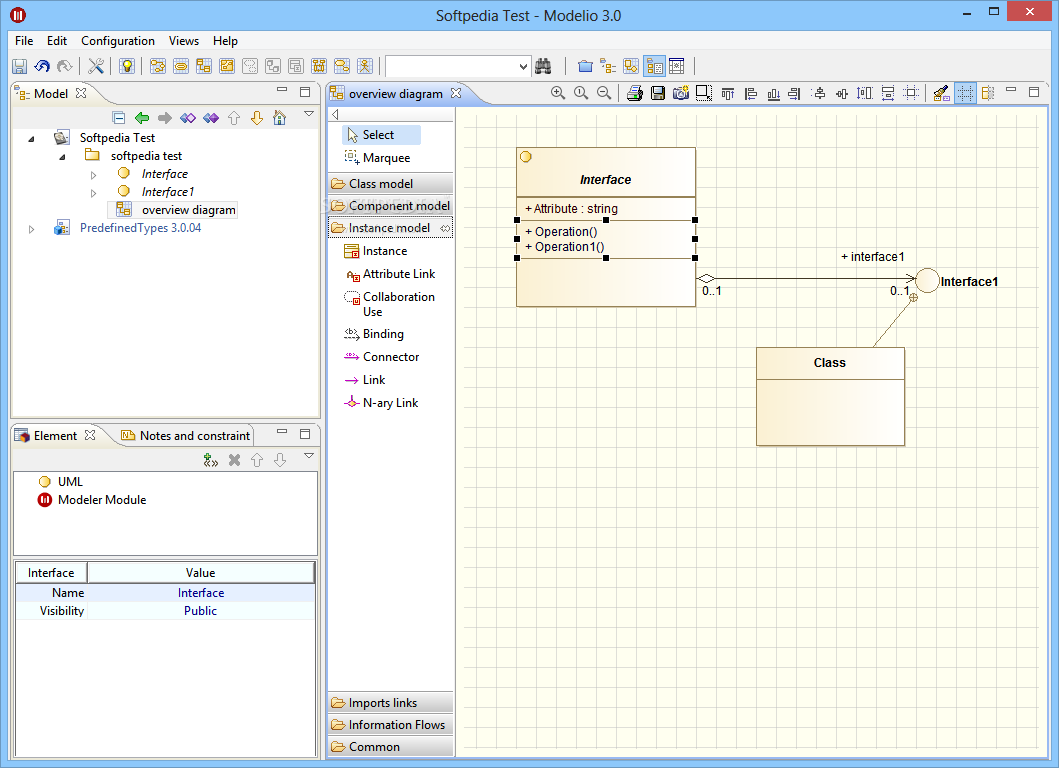1059x768 pixels.
Task: Expand the Interface1 tree node
Action: pos(93,193)
